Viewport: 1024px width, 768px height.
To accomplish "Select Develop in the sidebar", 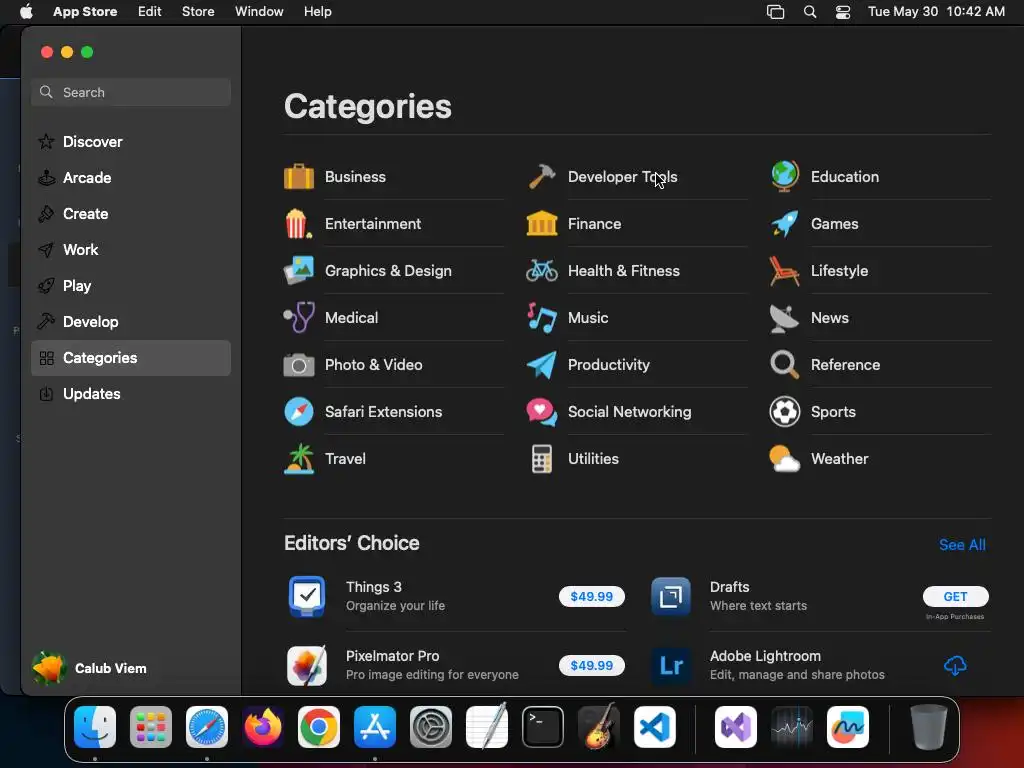I will click(131, 321).
